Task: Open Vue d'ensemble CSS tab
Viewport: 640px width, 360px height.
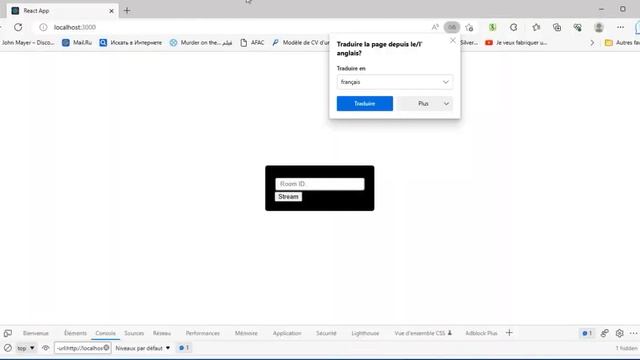Action: tap(423, 333)
